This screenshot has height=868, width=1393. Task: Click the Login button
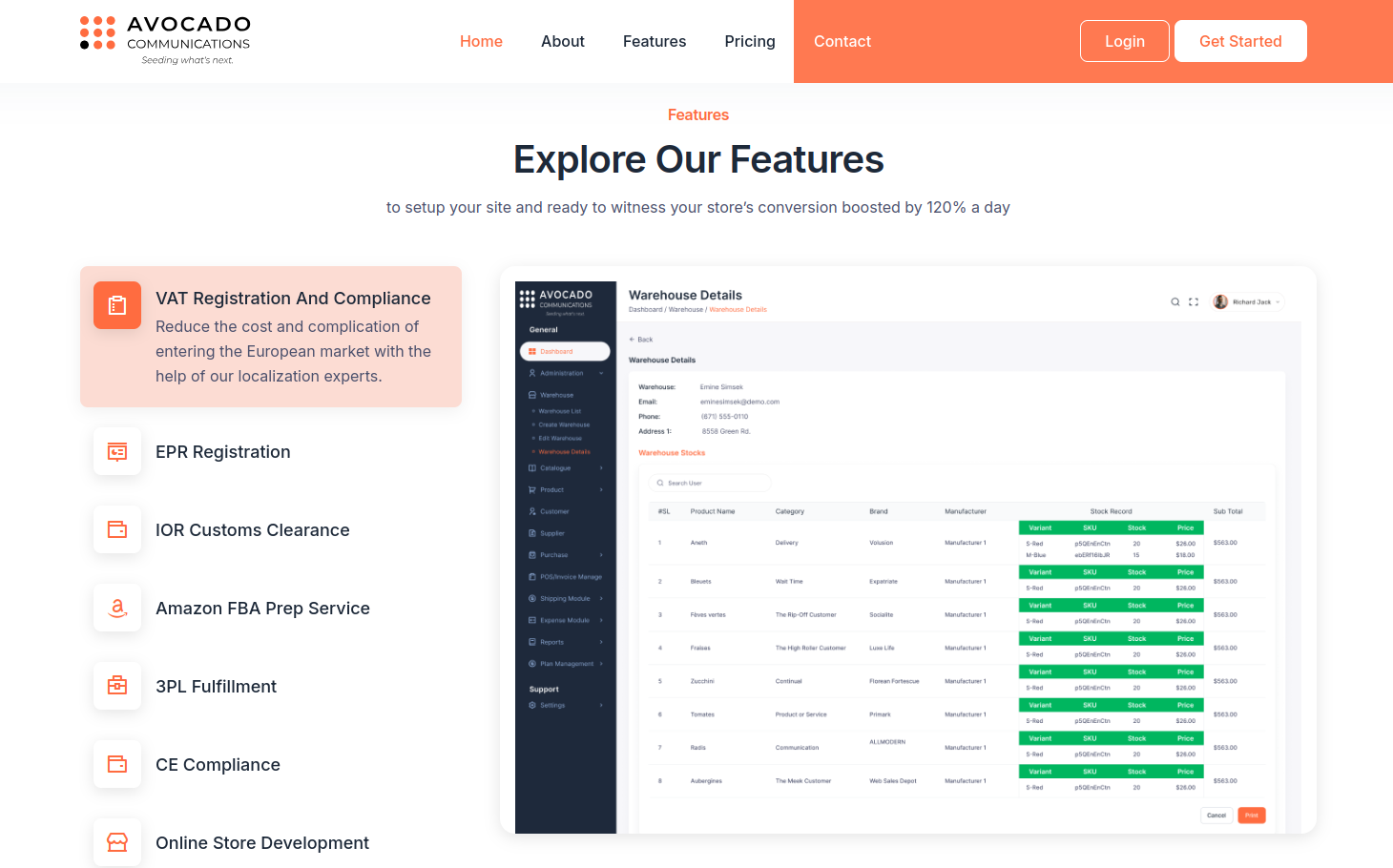(1124, 42)
